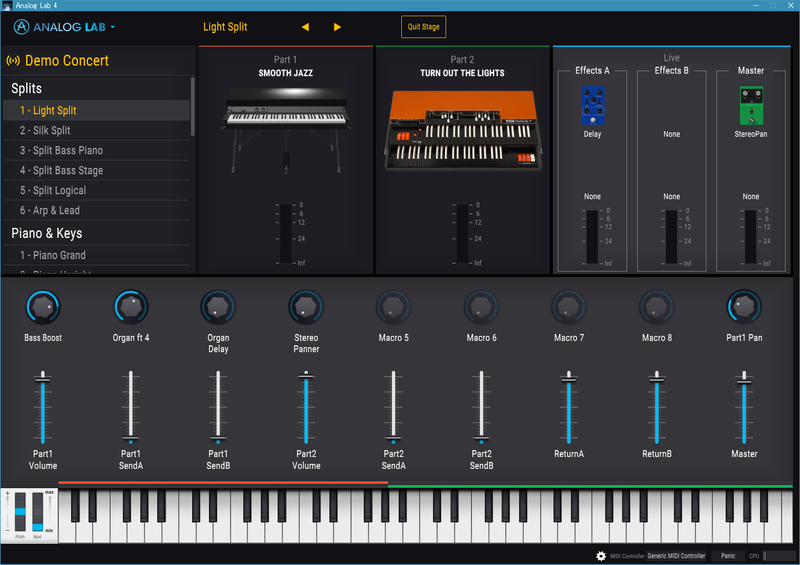Click the Part2 SendB fader
This screenshot has width=800, height=565.
tap(481, 407)
